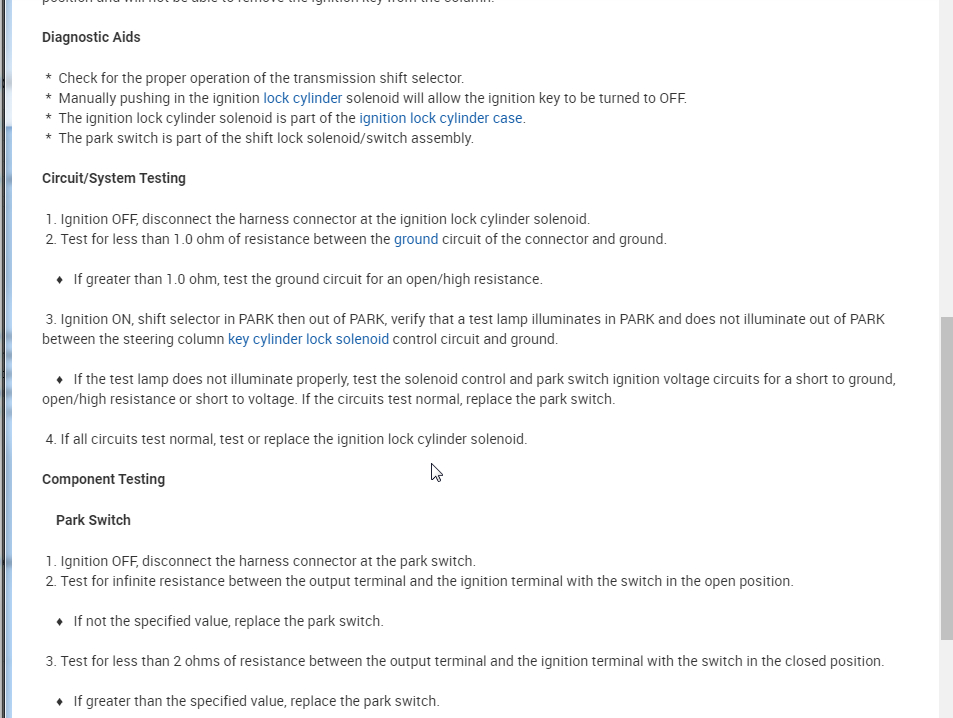Click the scrollbar track below the thumb
The image size is (953, 718).
coord(946,680)
